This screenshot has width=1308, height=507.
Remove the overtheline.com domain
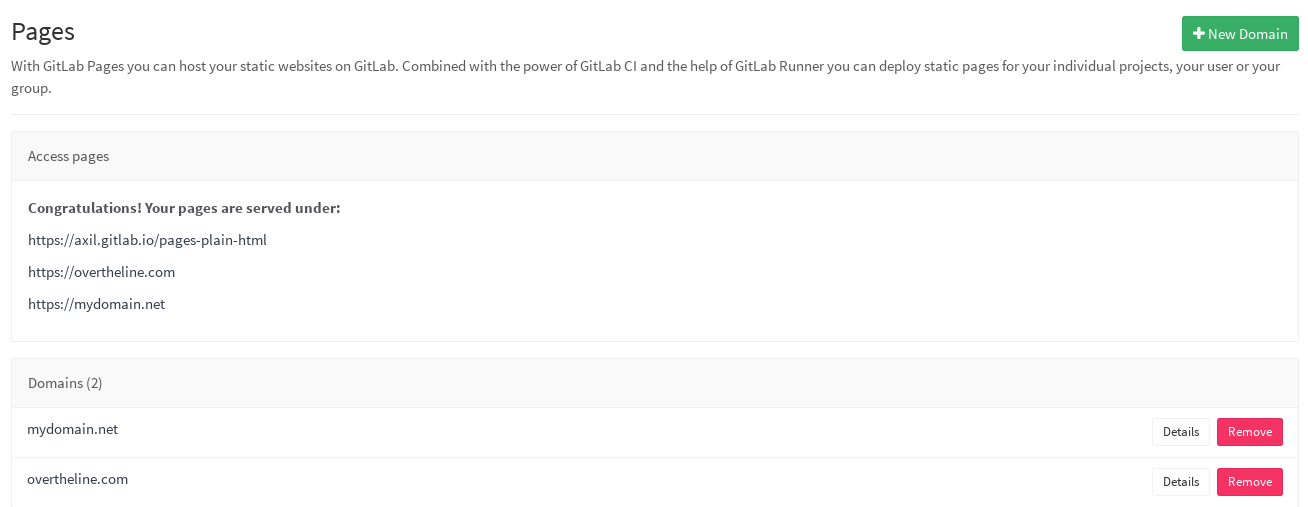coord(1249,482)
